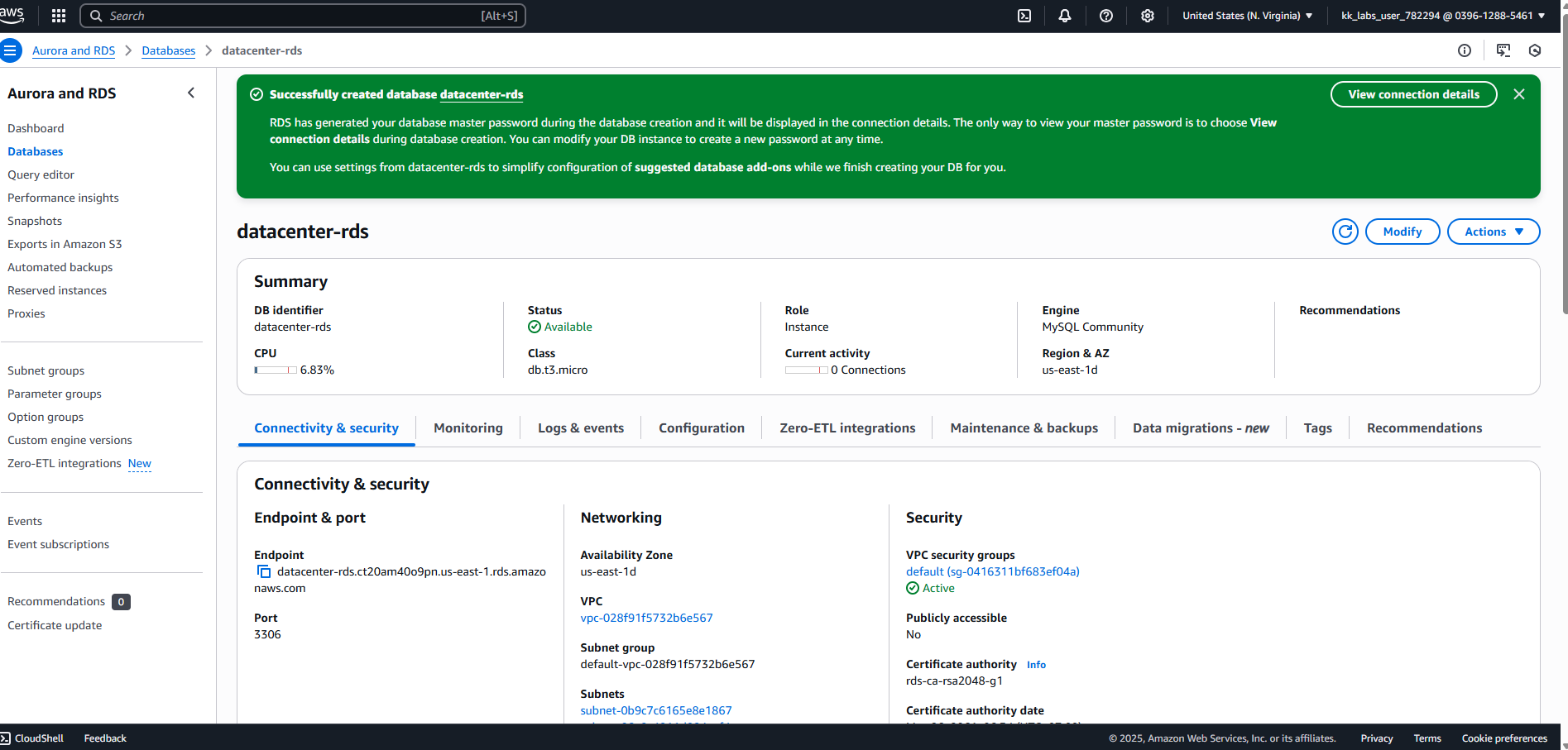Viewport: 1568px width, 750px height.
Task: Open Snapshots in sidebar
Action: click(35, 221)
